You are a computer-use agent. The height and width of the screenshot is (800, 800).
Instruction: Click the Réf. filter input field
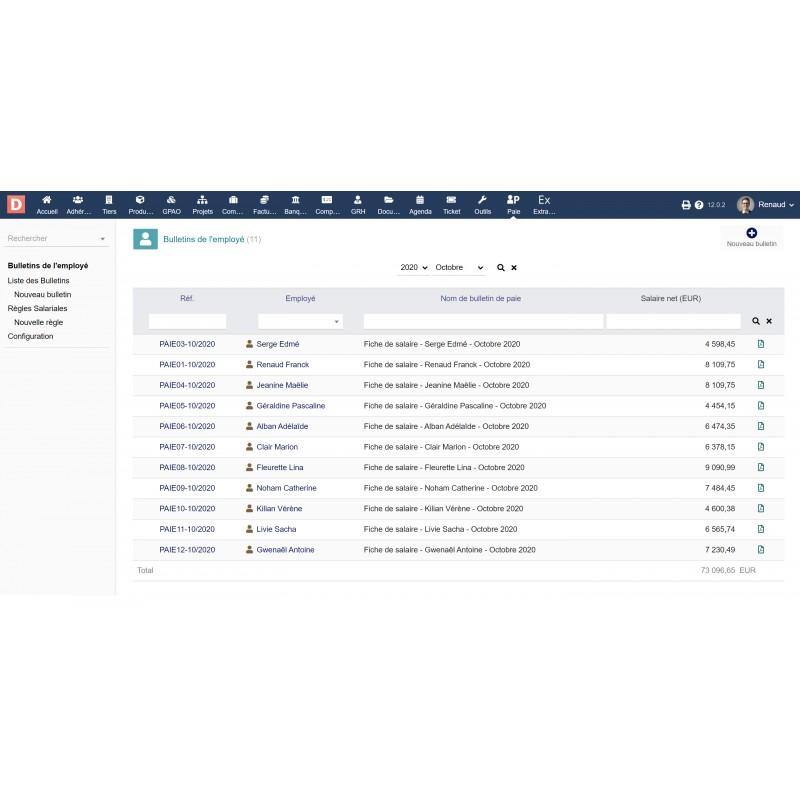click(187, 322)
